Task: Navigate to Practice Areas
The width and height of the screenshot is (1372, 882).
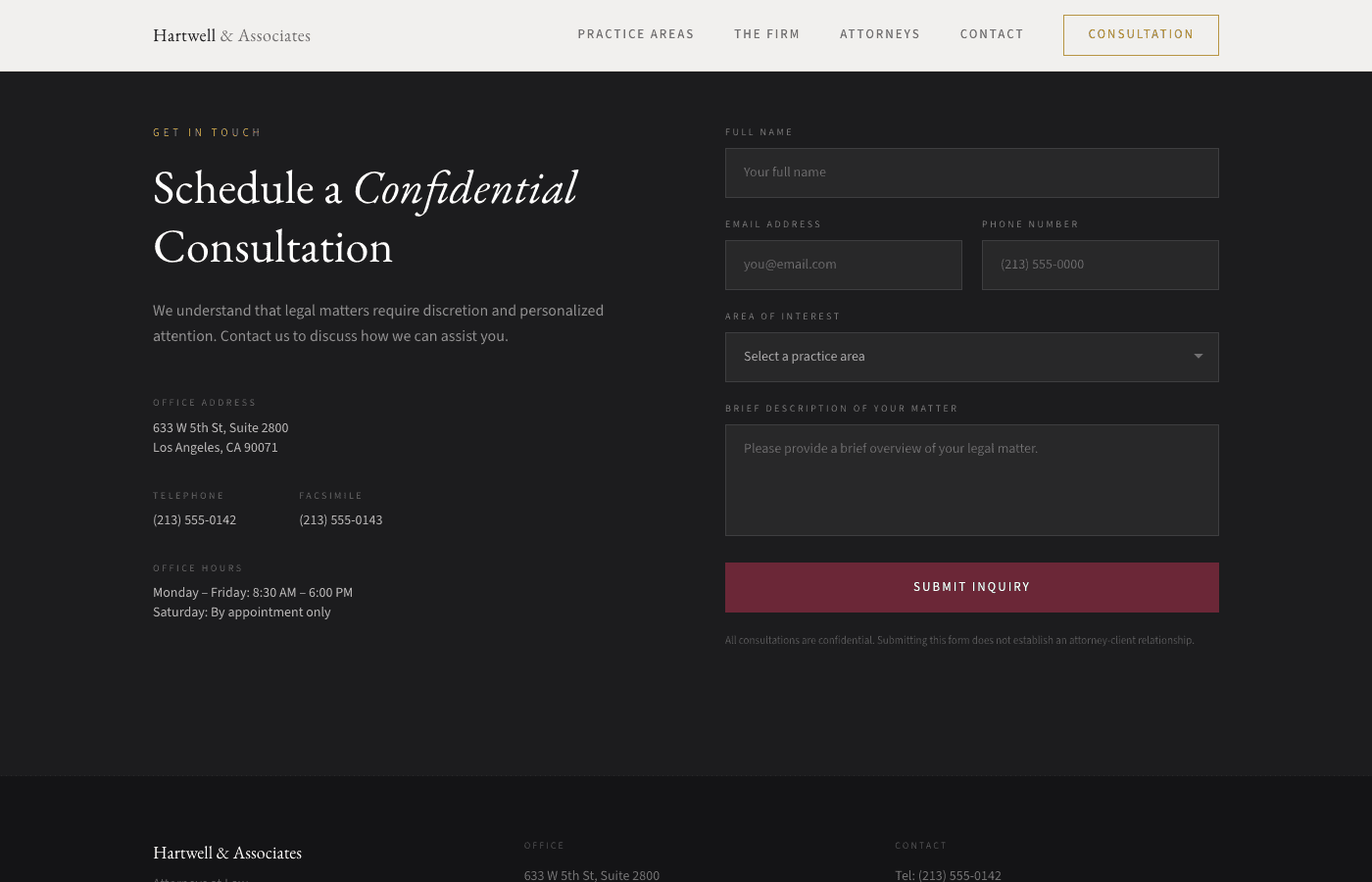Action: (636, 34)
